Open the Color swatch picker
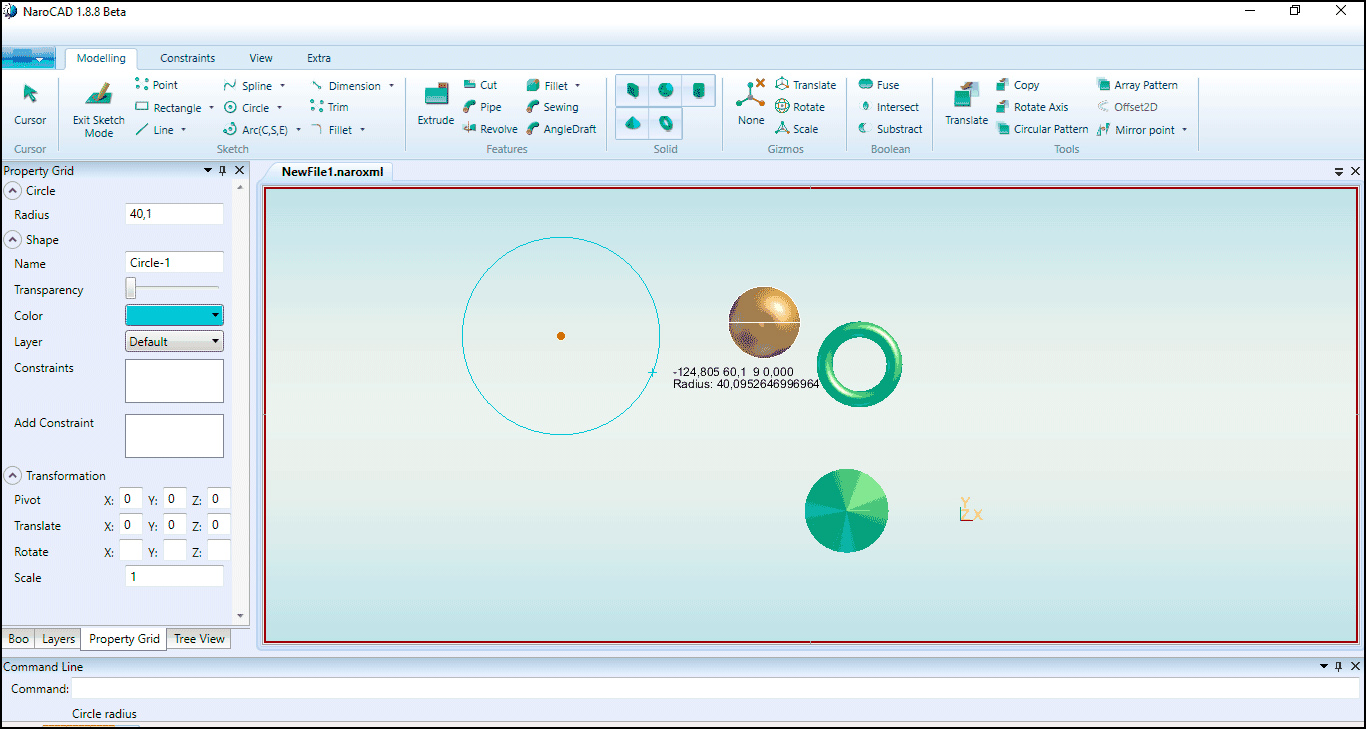This screenshot has width=1366, height=729. click(174, 316)
